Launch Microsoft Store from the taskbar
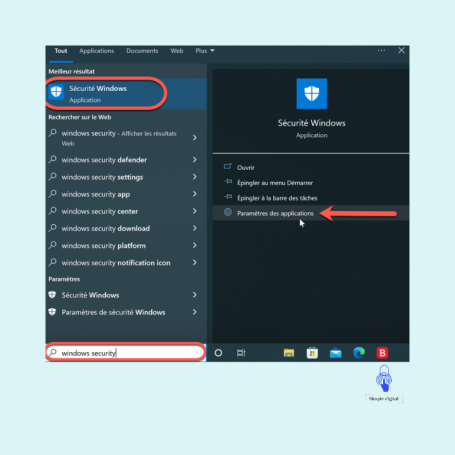455x455 pixels. click(312, 353)
